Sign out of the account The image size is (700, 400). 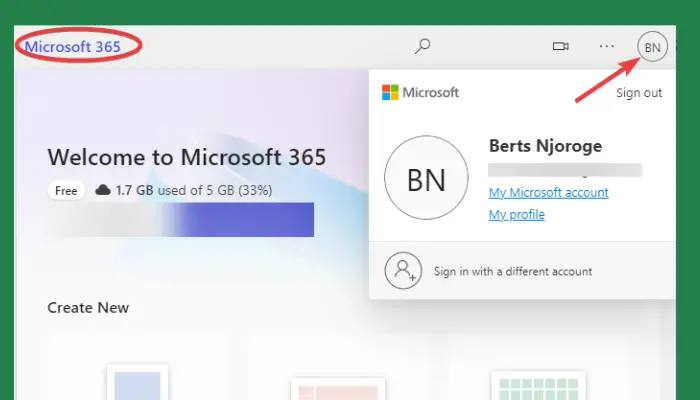pos(639,93)
